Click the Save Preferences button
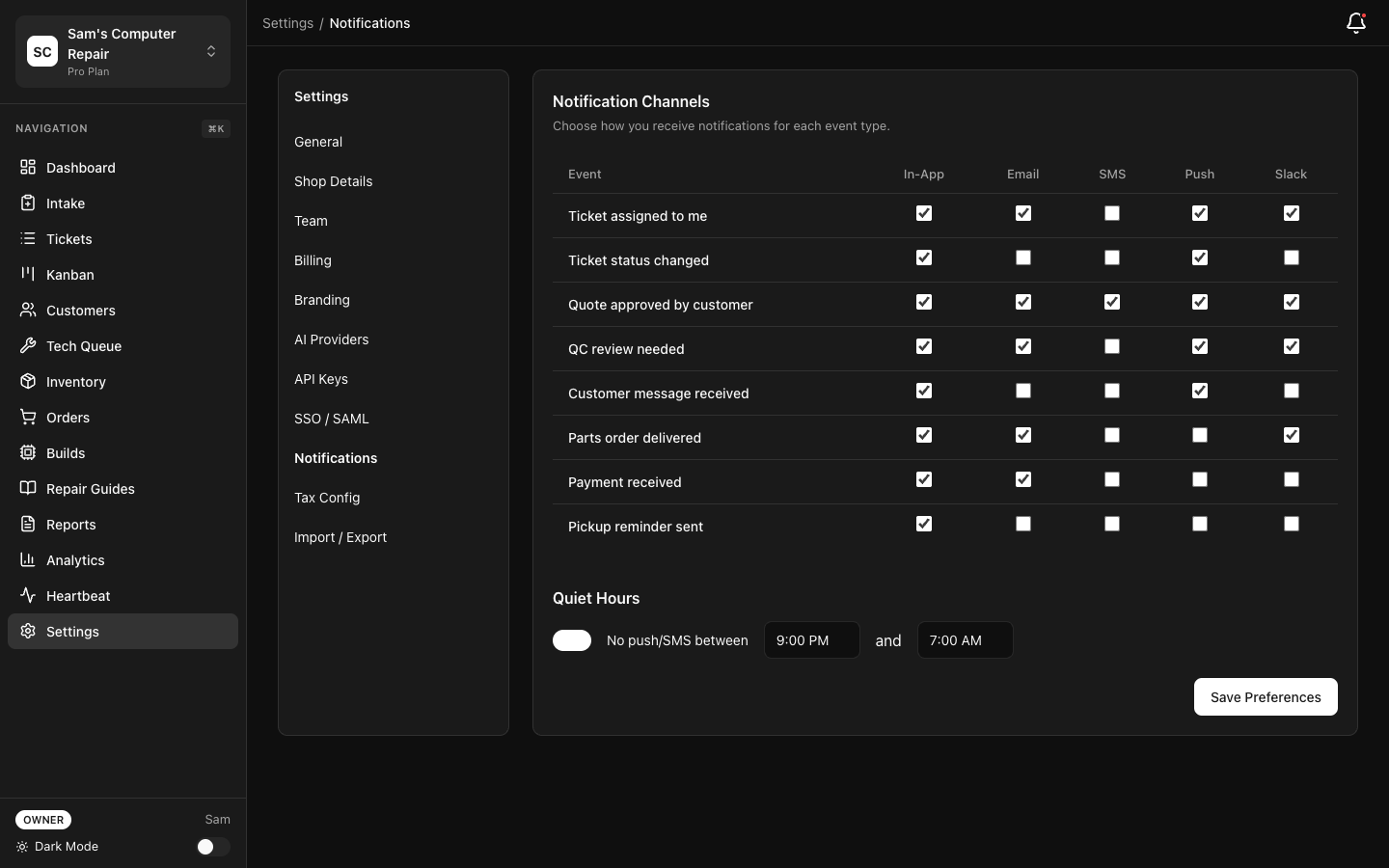The height and width of the screenshot is (868, 1389). [x=1266, y=697]
